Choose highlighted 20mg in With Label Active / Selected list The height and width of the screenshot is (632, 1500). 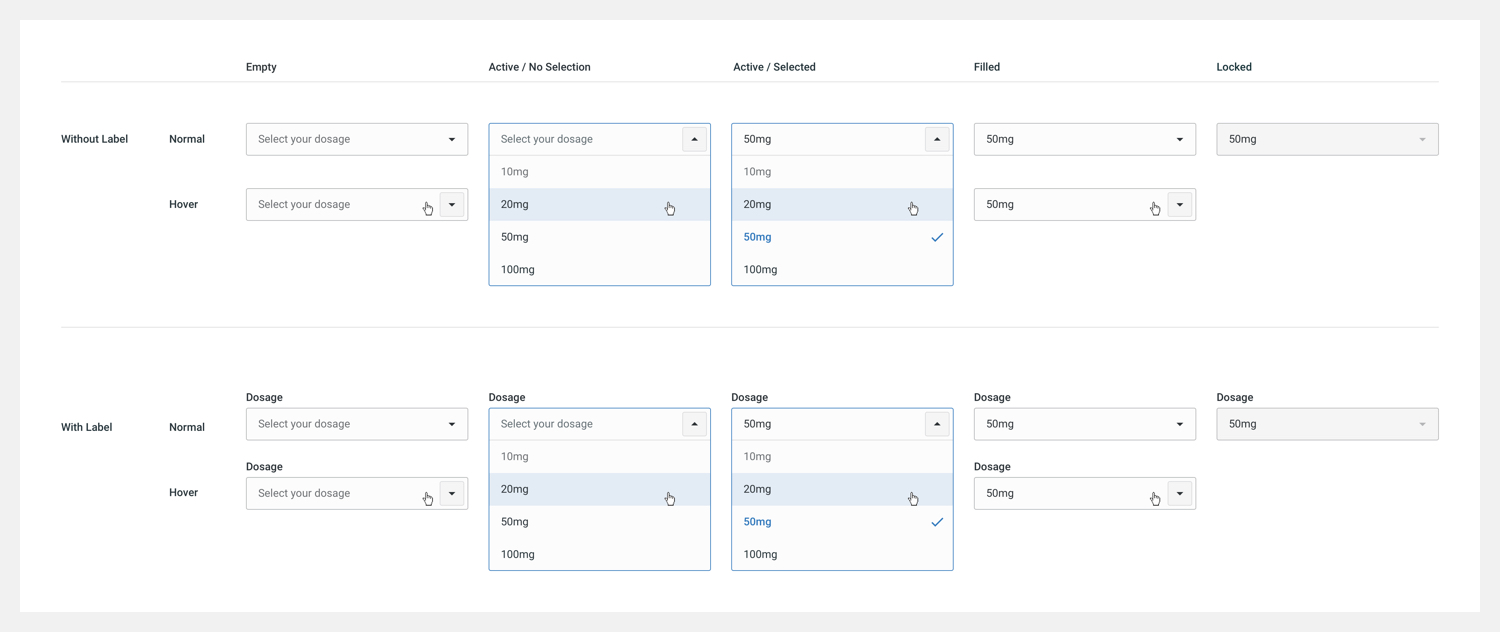(842, 489)
